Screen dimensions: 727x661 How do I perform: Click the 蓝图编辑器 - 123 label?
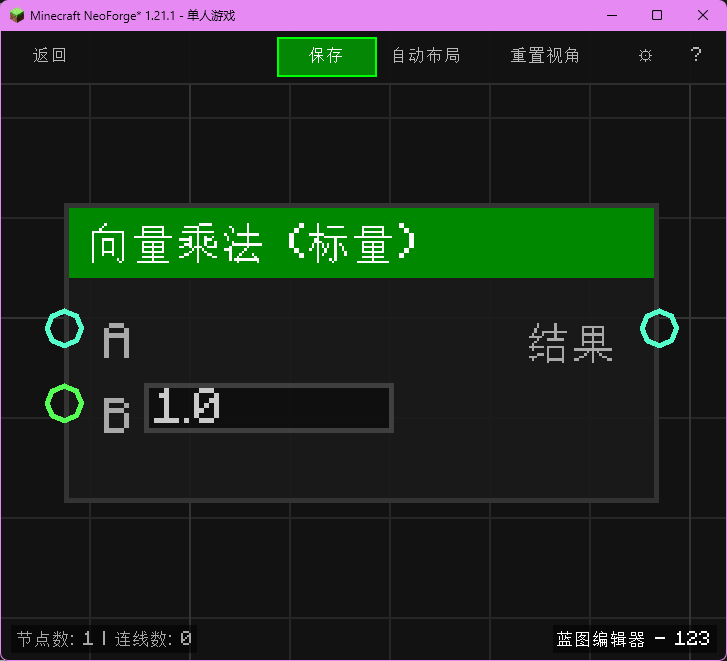pyautogui.click(x=633, y=638)
